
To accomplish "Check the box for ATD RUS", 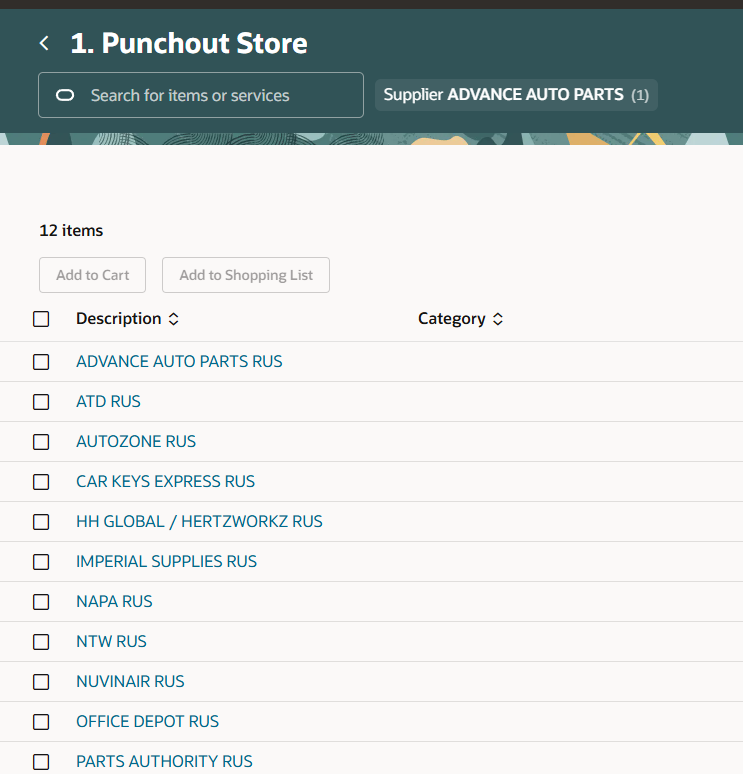I will (41, 402).
